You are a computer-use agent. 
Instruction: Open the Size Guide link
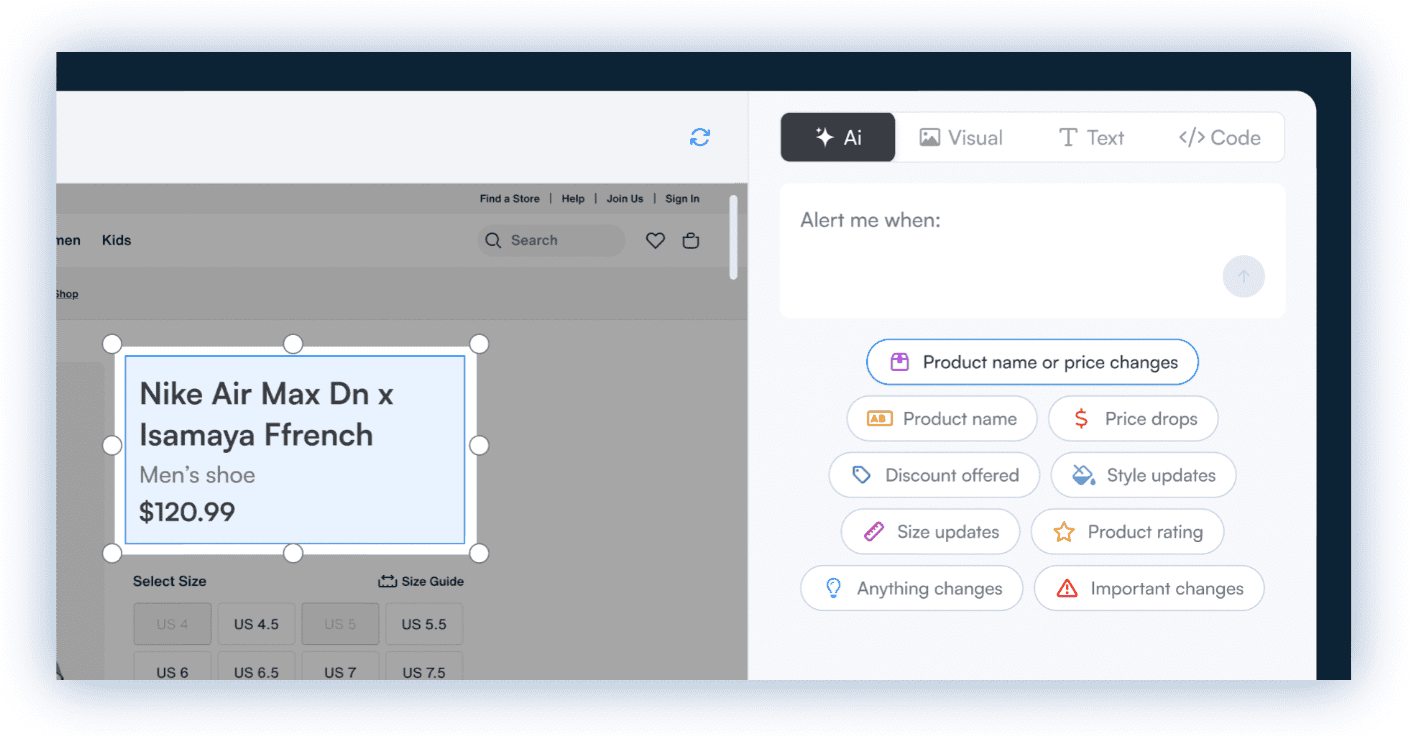point(421,581)
